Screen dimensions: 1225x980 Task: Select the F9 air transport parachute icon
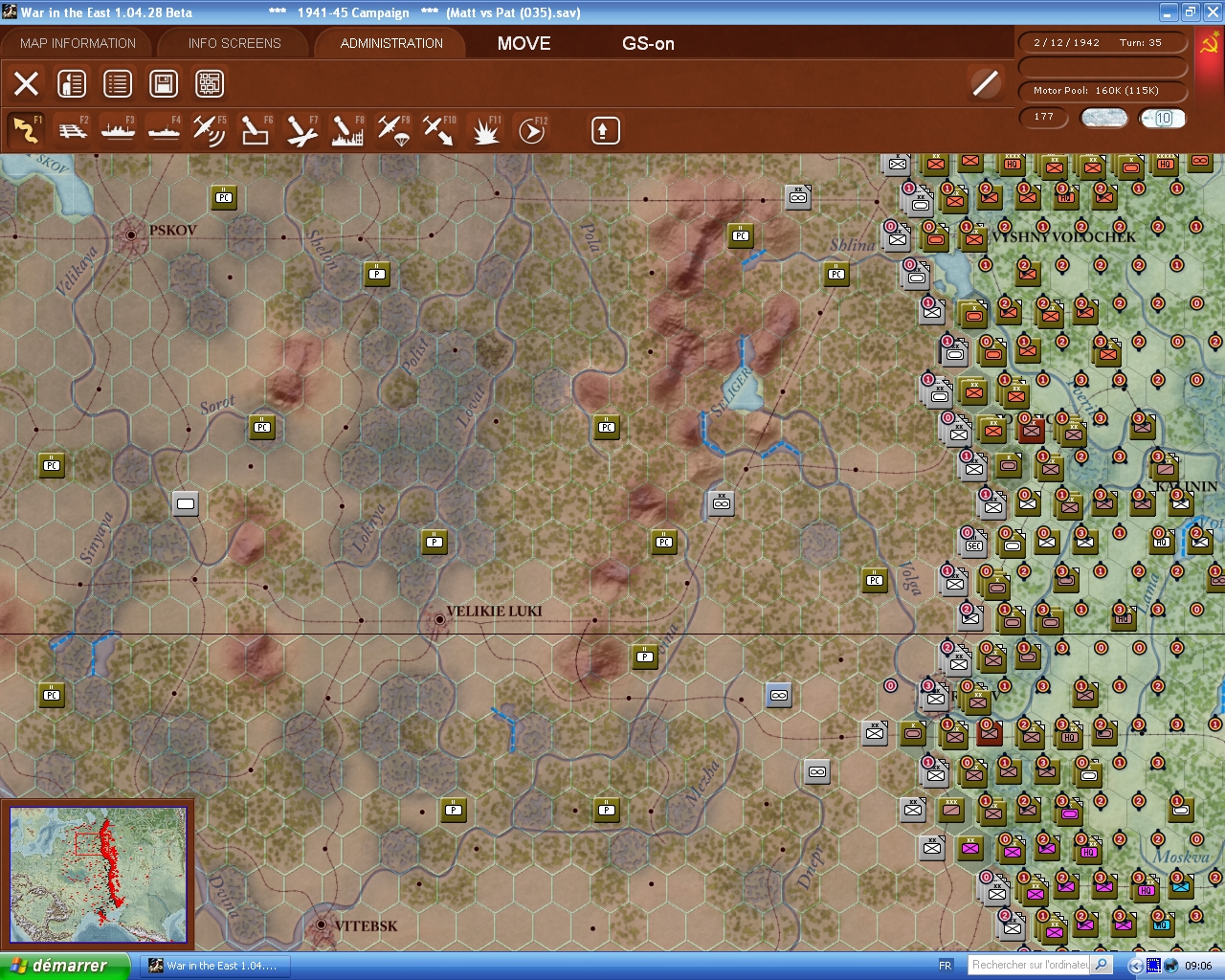tap(393, 130)
